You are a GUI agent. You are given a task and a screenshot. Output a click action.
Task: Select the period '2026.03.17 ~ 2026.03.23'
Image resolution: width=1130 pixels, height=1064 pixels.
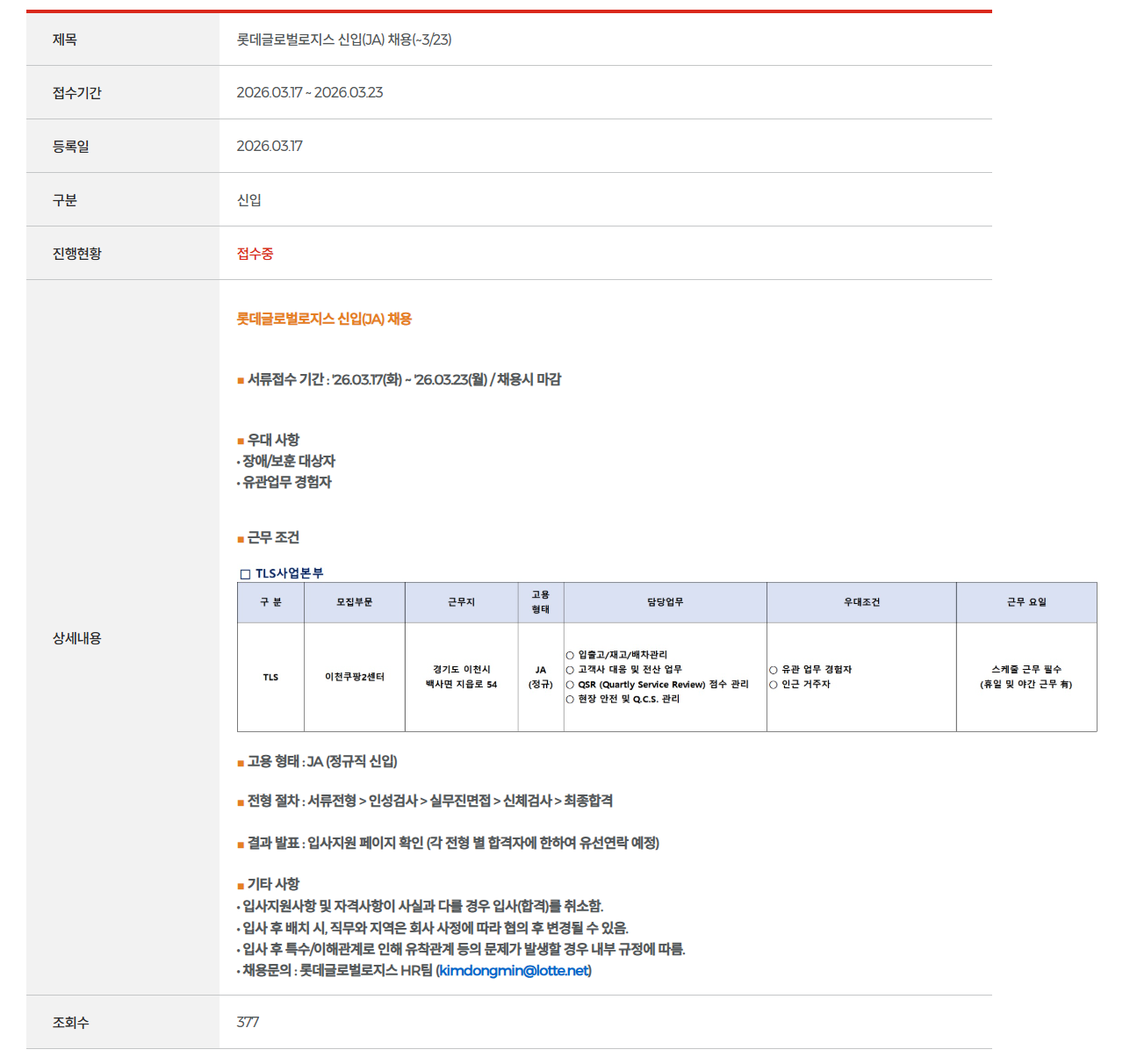coord(310,93)
